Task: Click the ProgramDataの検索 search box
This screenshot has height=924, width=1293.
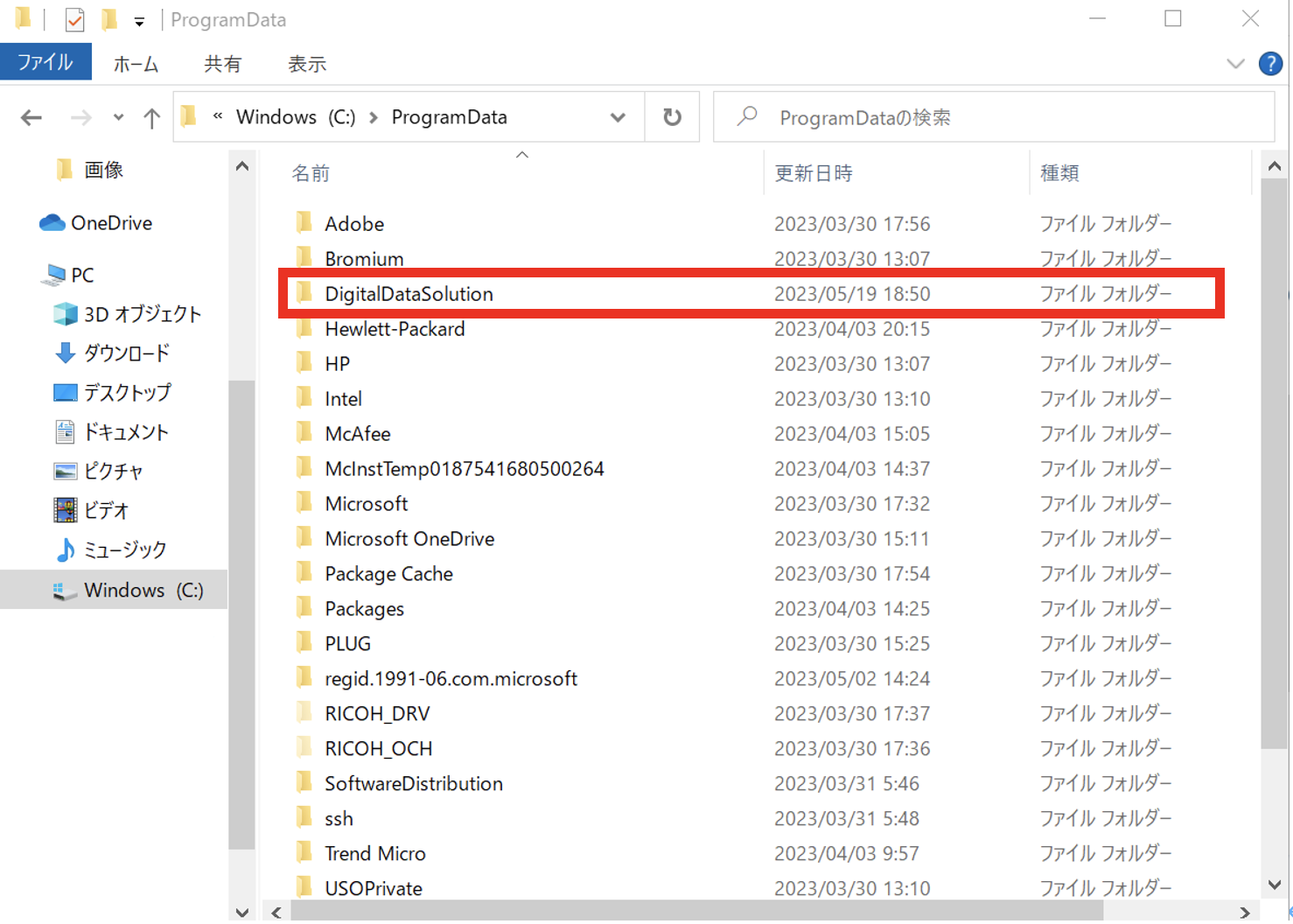Action: coord(994,117)
